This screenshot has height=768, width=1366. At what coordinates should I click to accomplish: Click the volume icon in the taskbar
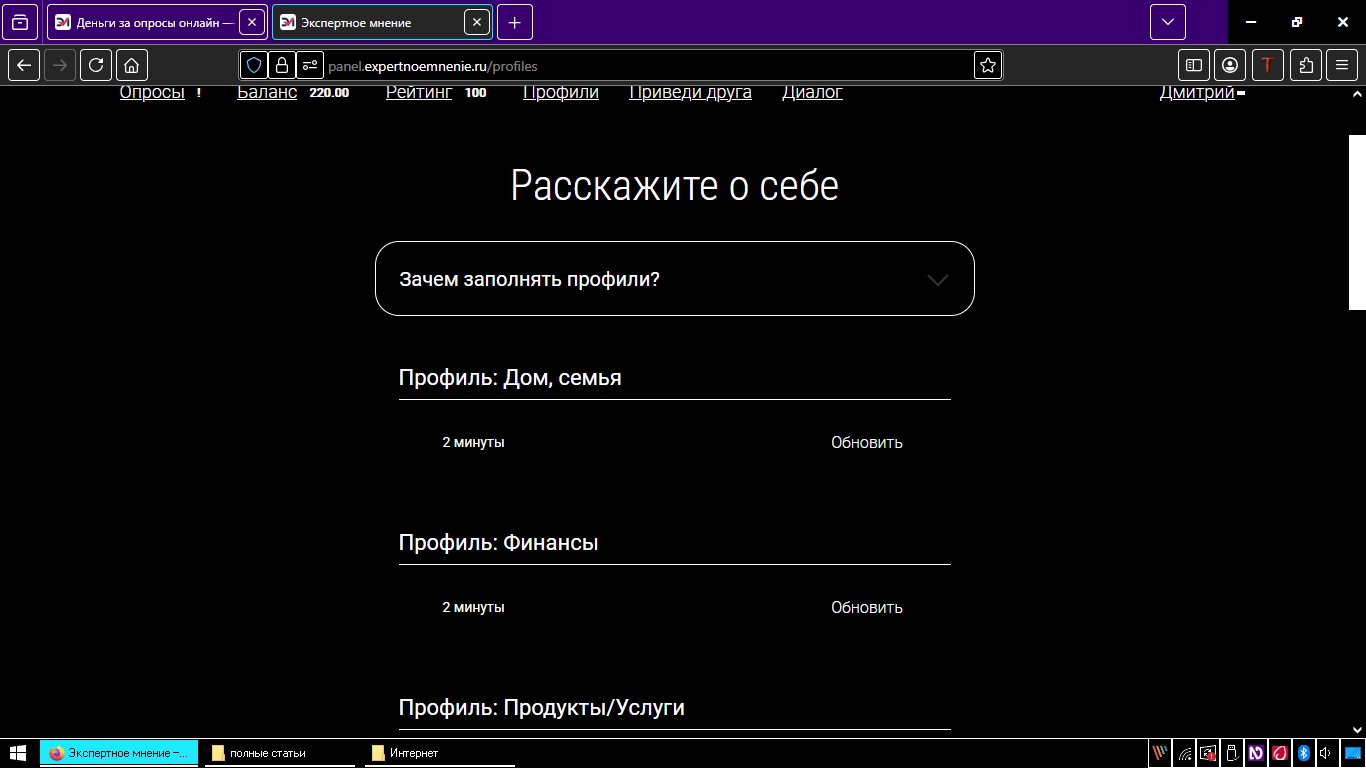[x=1326, y=753]
